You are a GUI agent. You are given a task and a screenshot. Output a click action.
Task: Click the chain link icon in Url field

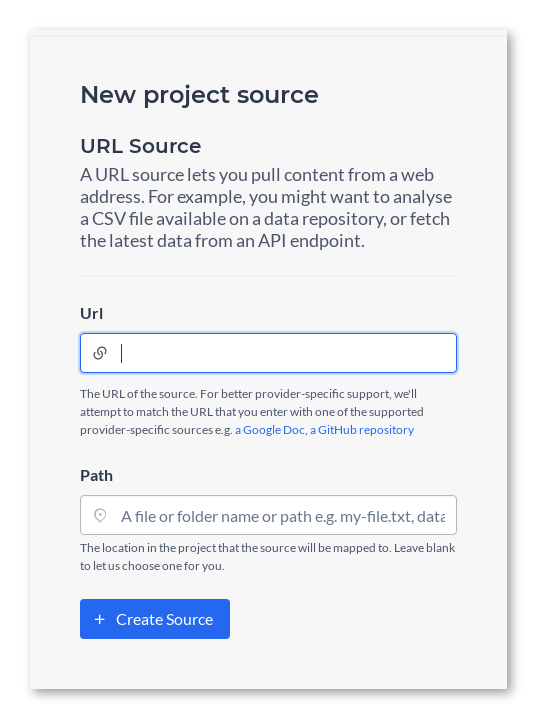[100, 353]
